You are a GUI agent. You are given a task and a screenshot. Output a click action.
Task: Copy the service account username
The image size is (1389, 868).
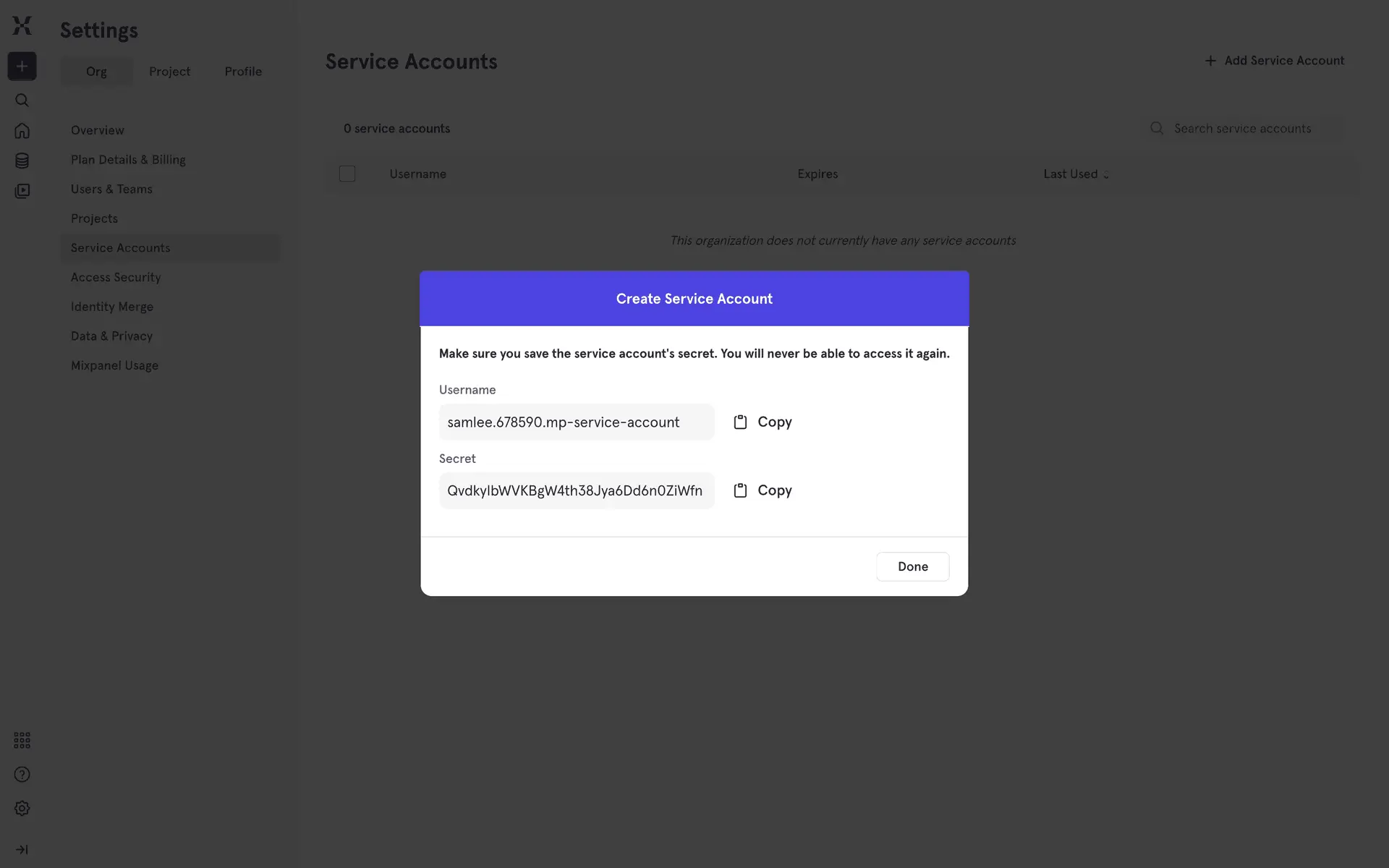[763, 422]
